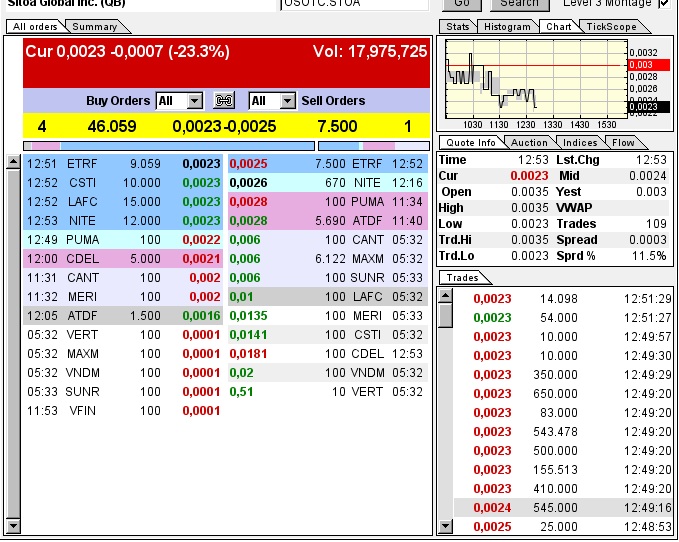Viewport: 679px width, 542px height.
Task: Open the Flow tab
Action: click(x=623, y=142)
